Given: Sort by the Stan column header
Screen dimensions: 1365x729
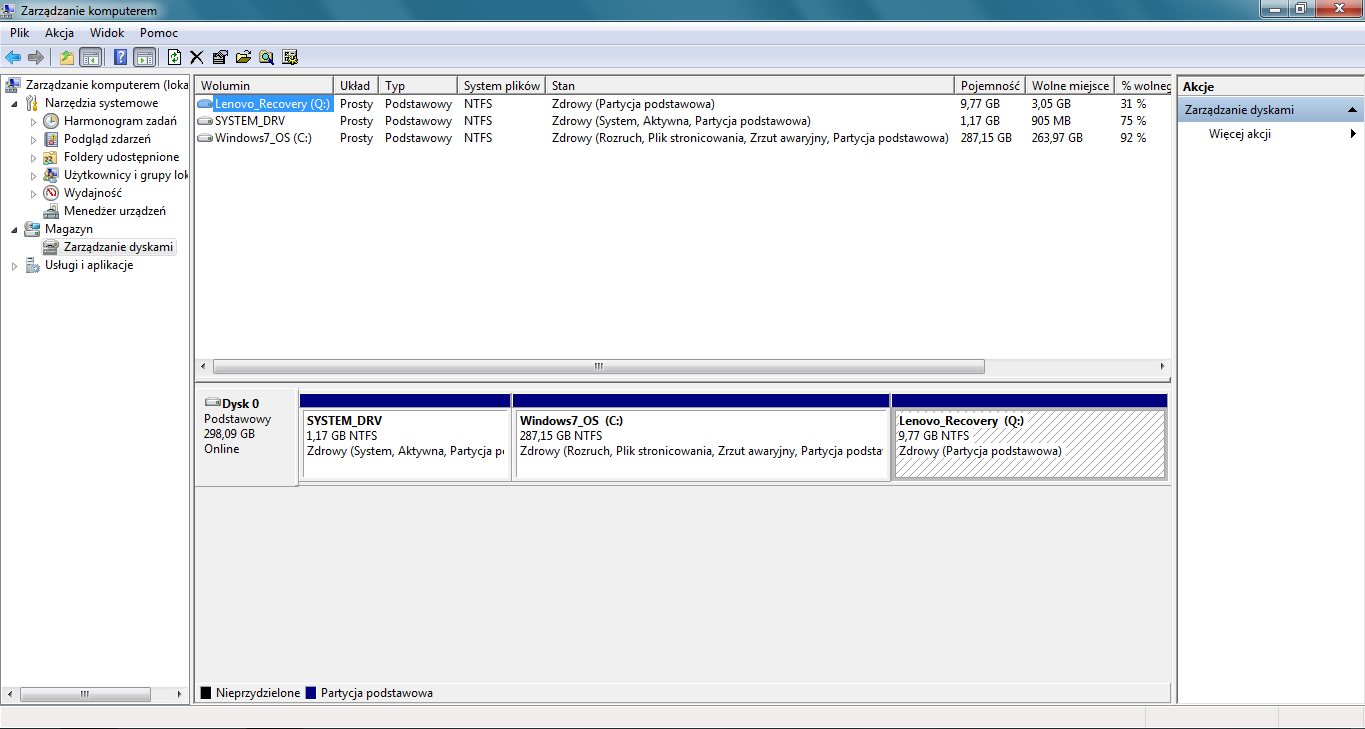Looking at the screenshot, I should (750, 86).
